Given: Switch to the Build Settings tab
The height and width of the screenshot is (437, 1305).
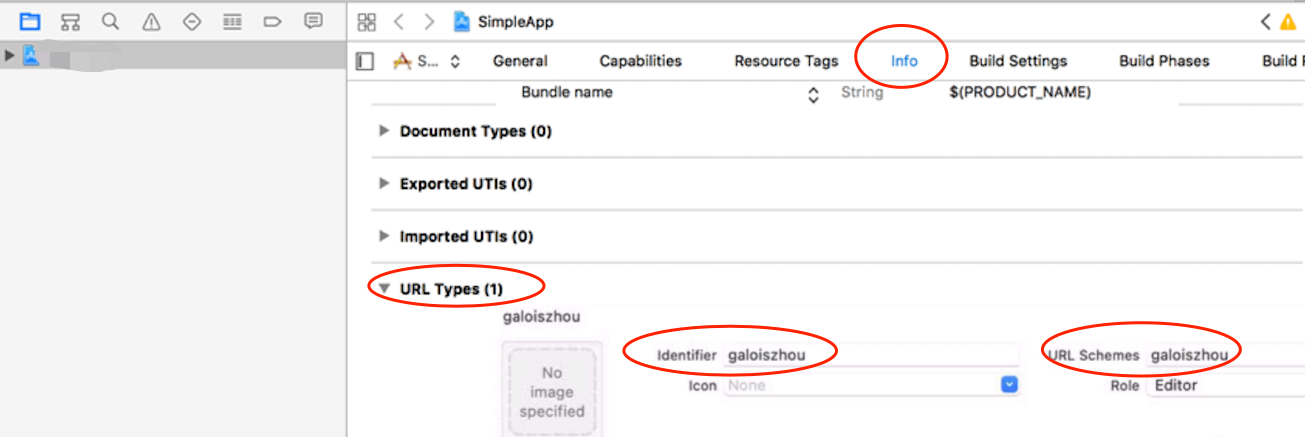Looking at the screenshot, I should click(1018, 61).
